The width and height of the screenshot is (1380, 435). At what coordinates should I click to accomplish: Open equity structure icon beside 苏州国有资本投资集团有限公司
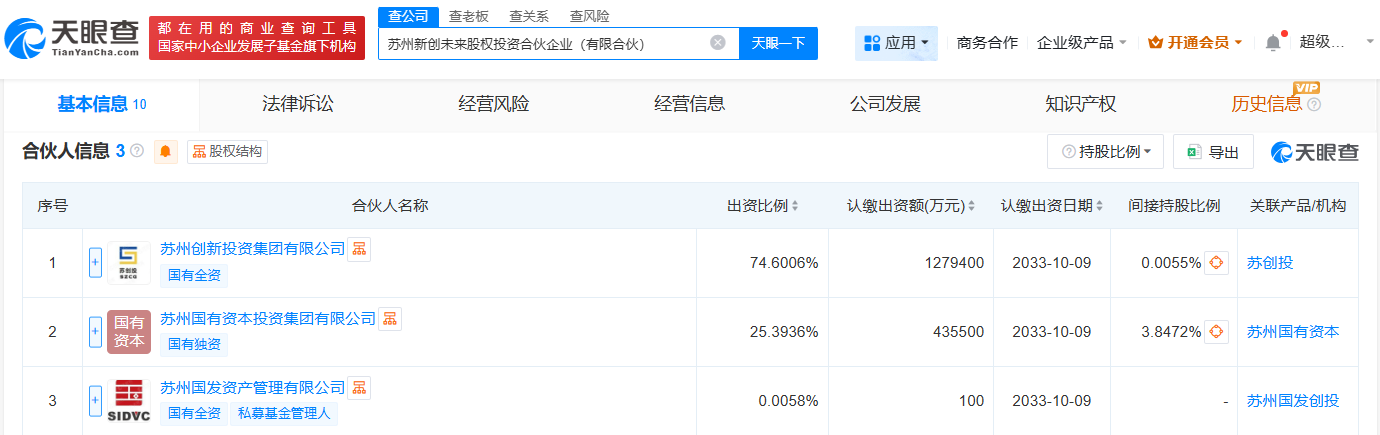pyautogui.click(x=390, y=319)
